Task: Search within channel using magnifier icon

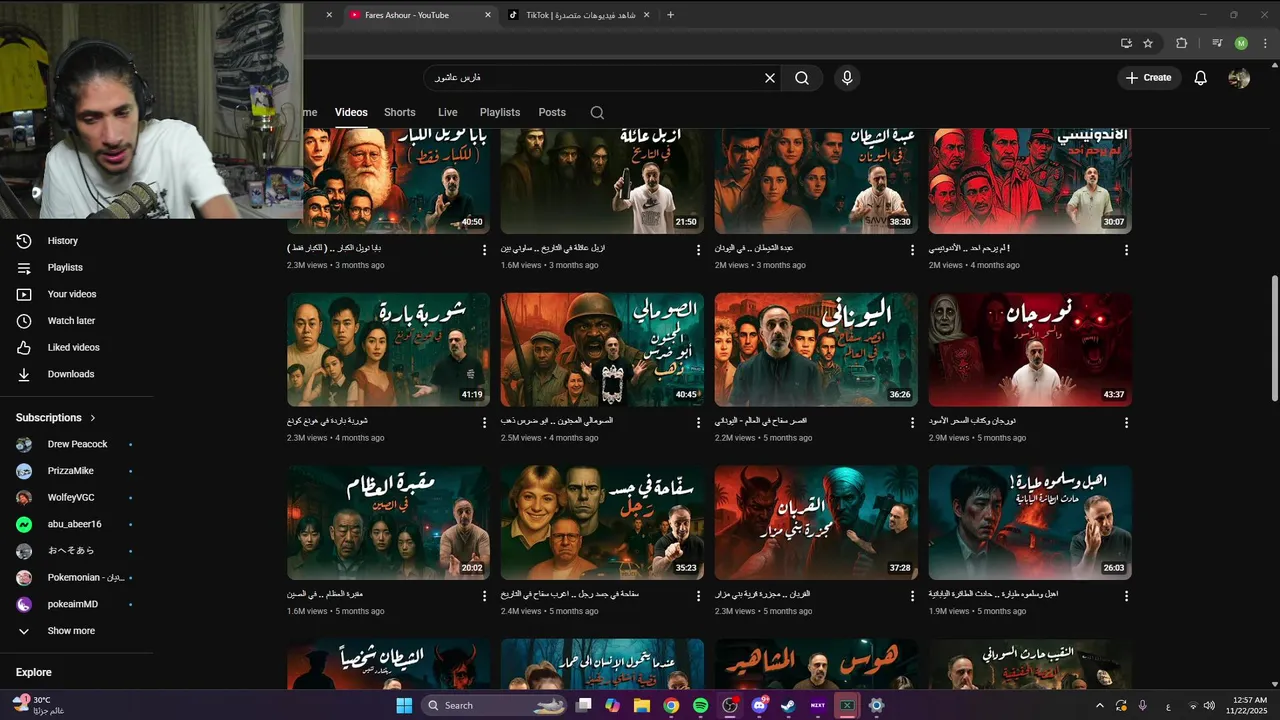Action: click(x=597, y=113)
